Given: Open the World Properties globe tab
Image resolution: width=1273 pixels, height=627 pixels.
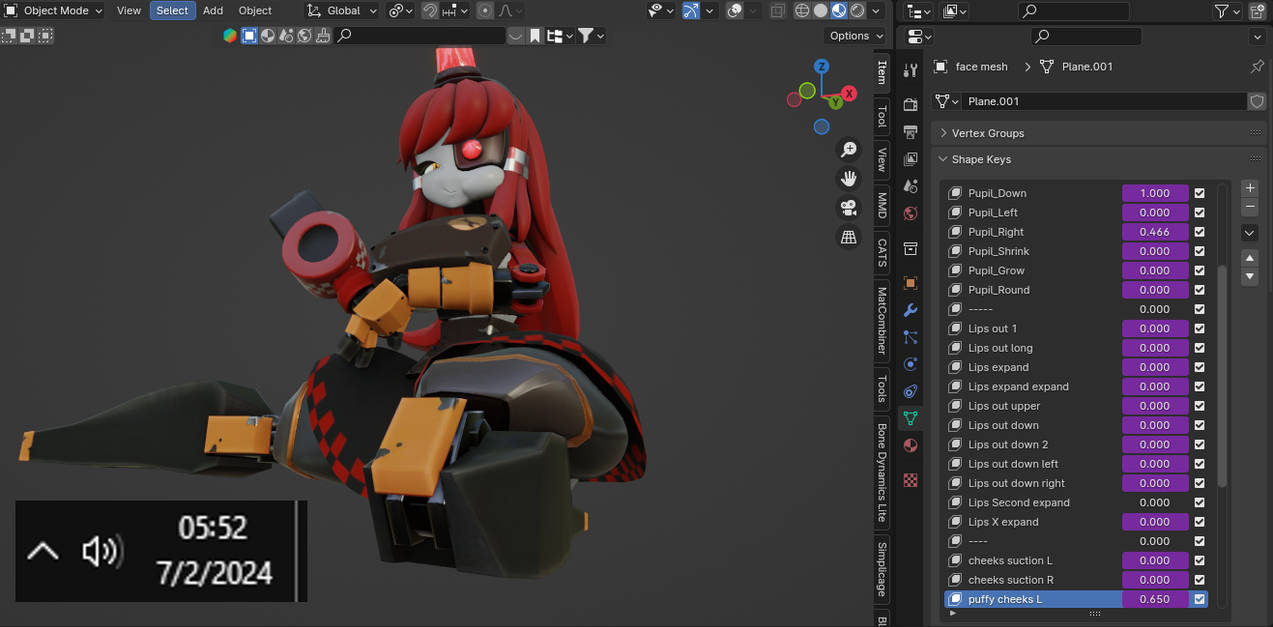Looking at the screenshot, I should click(x=910, y=213).
